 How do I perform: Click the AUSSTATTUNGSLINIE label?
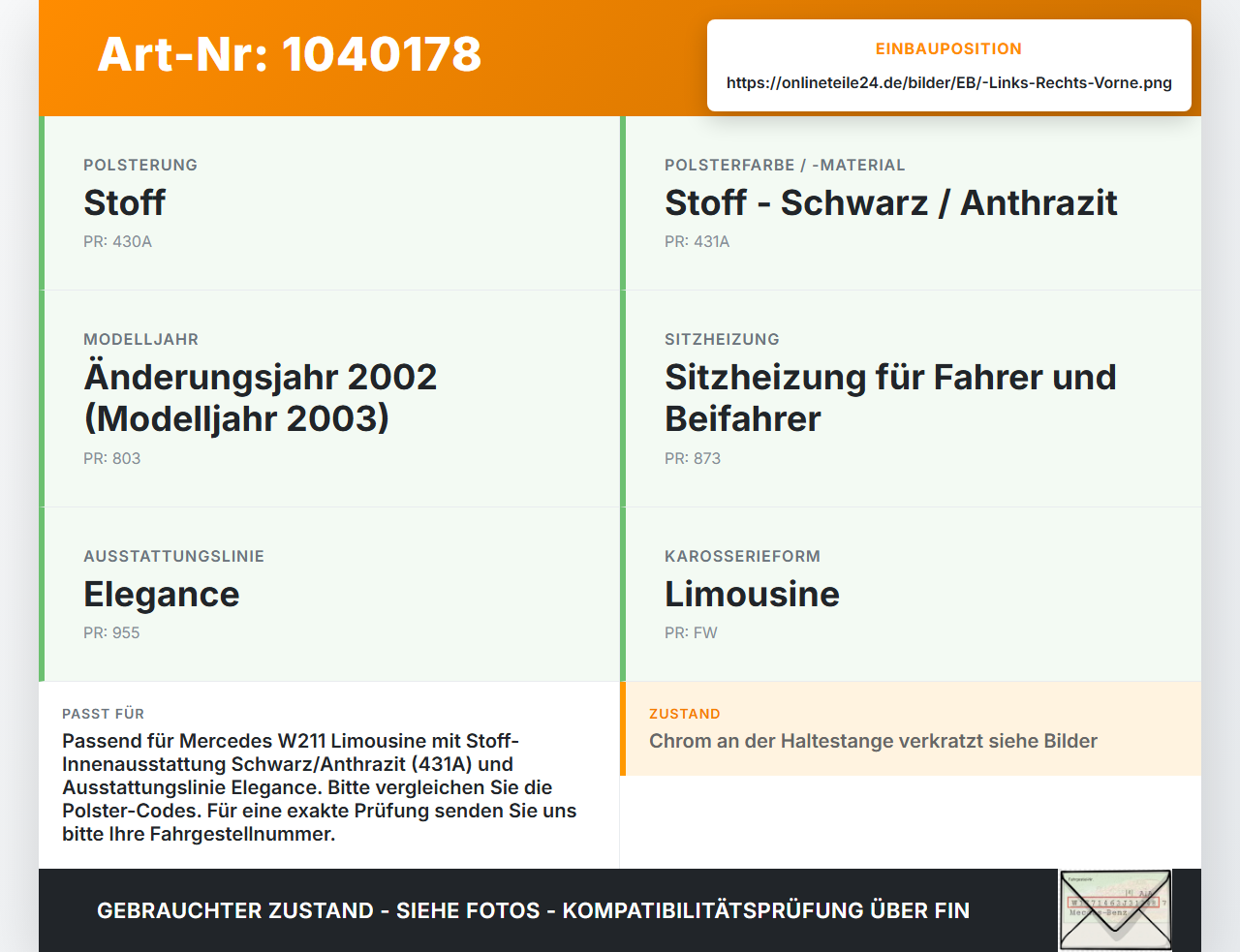point(173,556)
